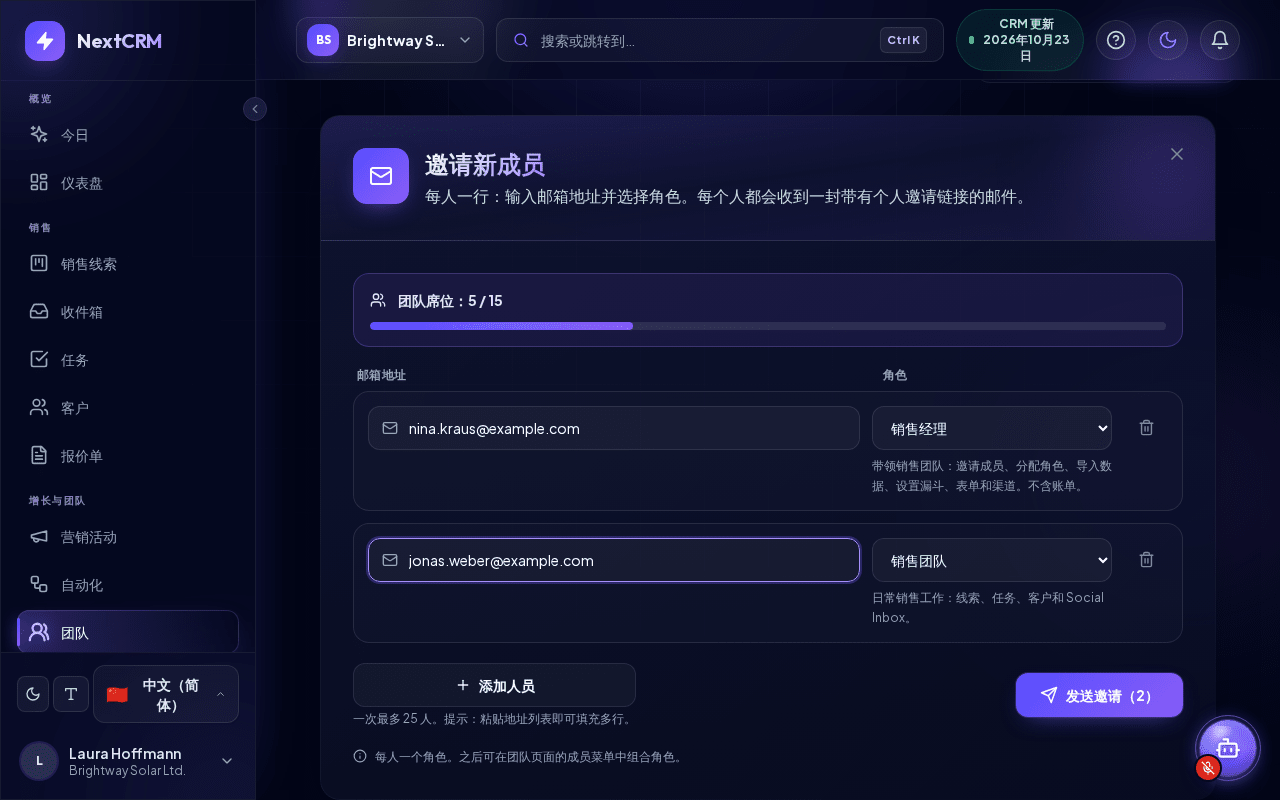Screen dimensions: 1280x800
Task: Click the mail icon in the dialog header
Action: tap(381, 176)
